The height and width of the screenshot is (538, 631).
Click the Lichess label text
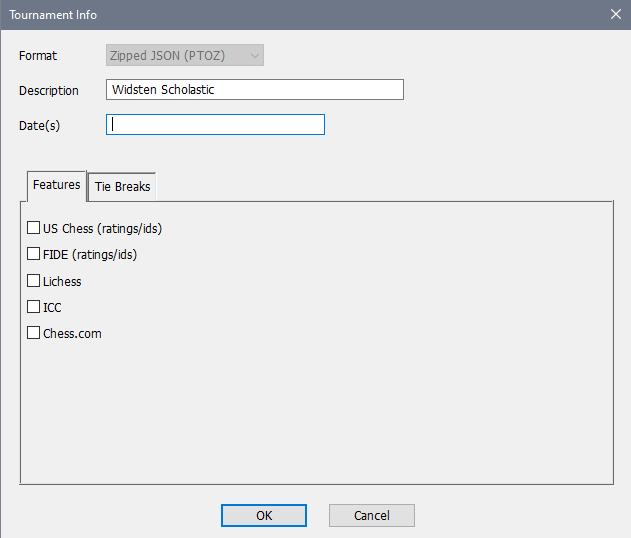pos(62,282)
